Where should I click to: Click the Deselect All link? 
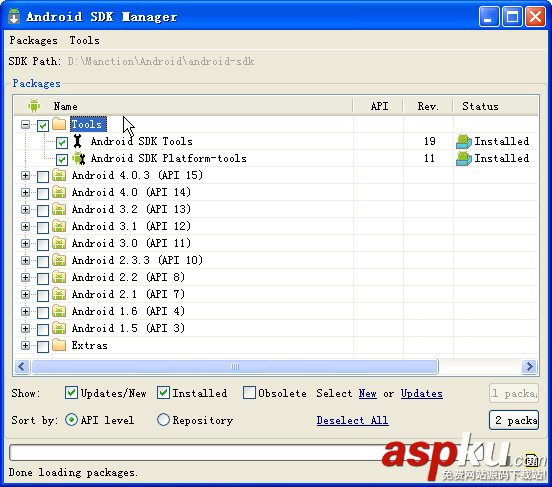click(x=352, y=420)
